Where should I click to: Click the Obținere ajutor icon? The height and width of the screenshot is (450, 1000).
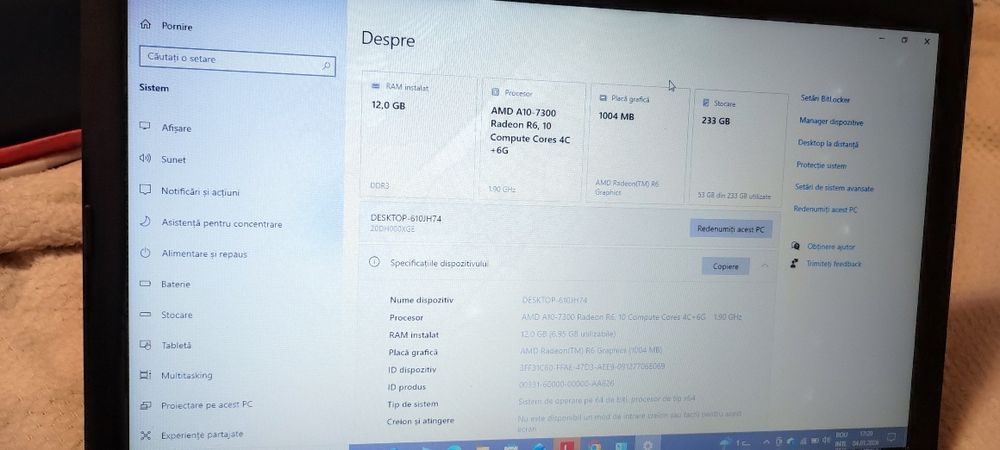tap(795, 245)
